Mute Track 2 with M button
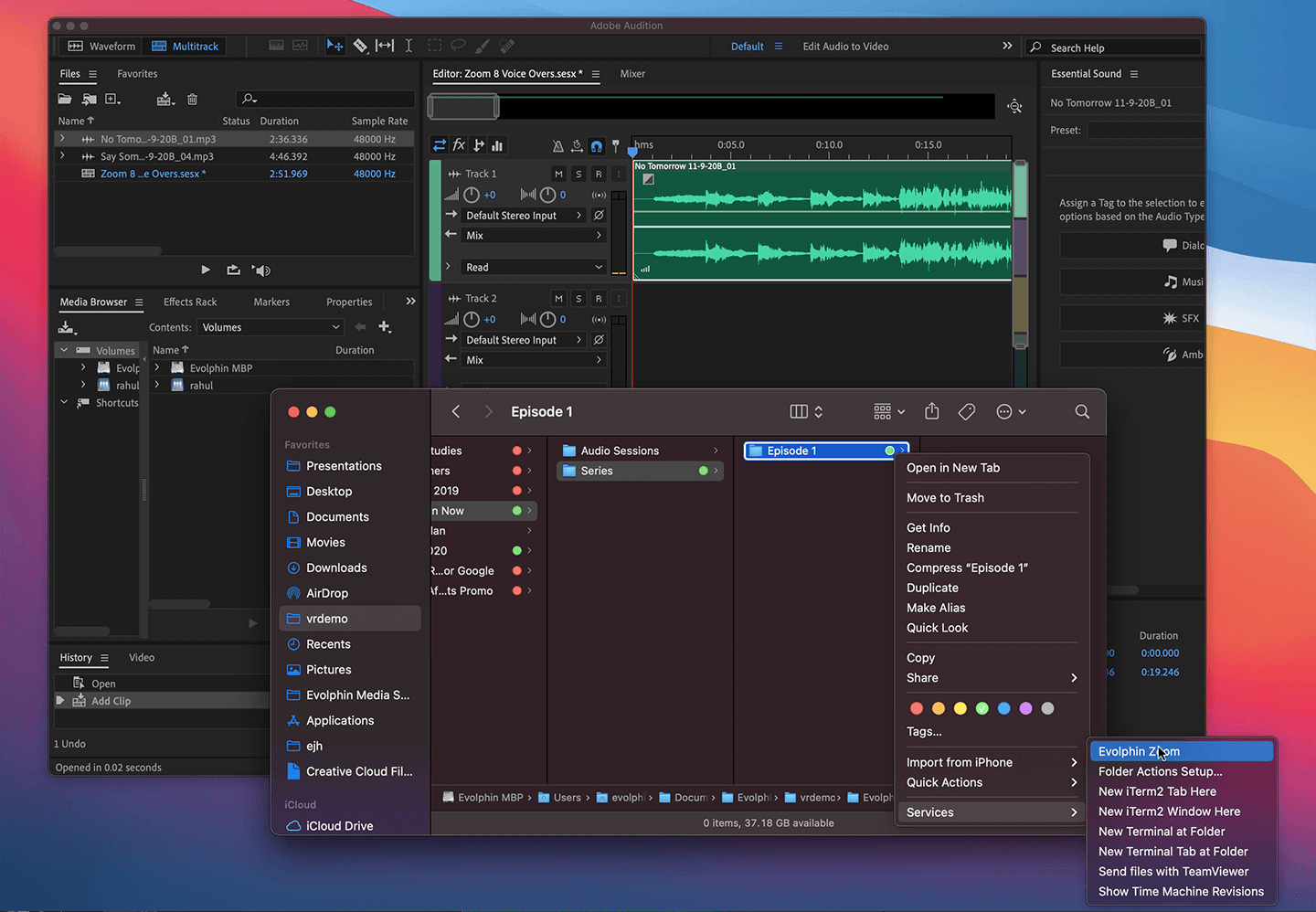The height and width of the screenshot is (912, 1316). click(558, 299)
